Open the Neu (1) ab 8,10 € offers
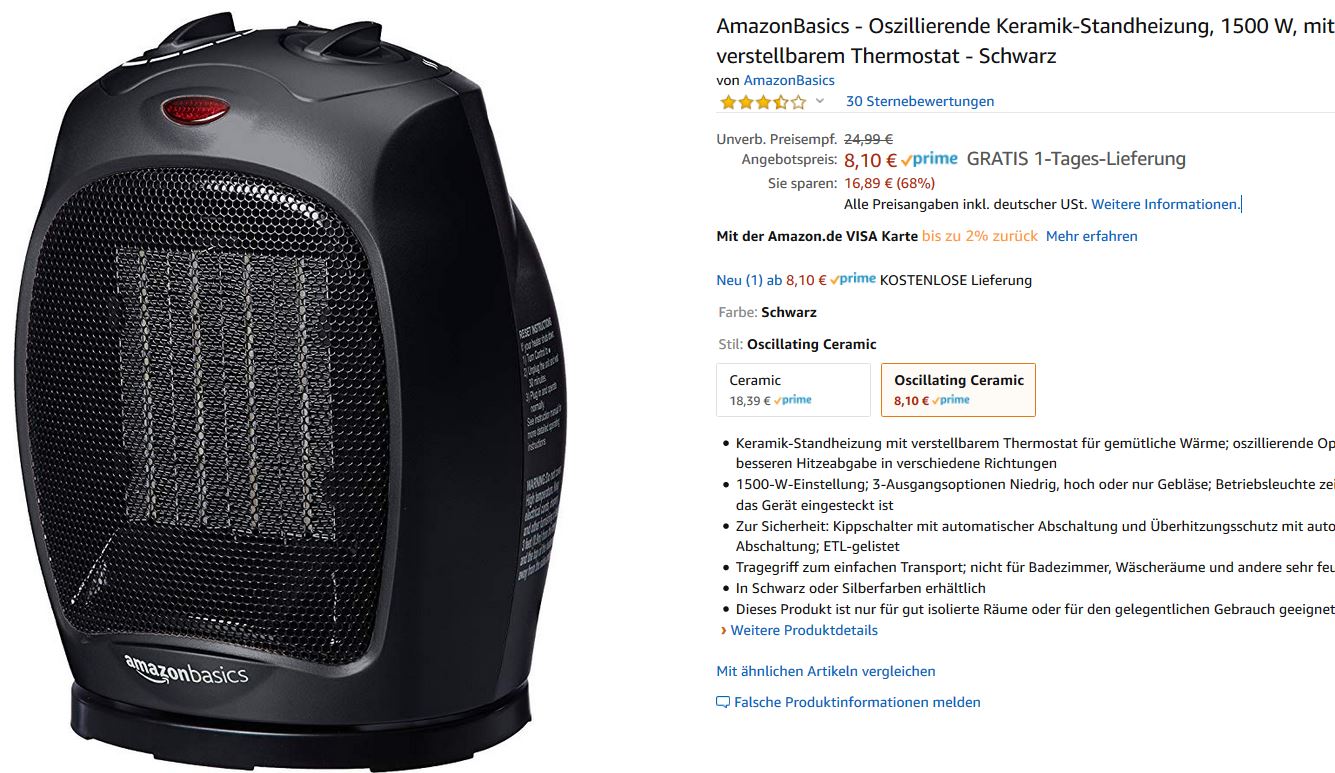The height and width of the screenshot is (773, 1335). [x=771, y=280]
